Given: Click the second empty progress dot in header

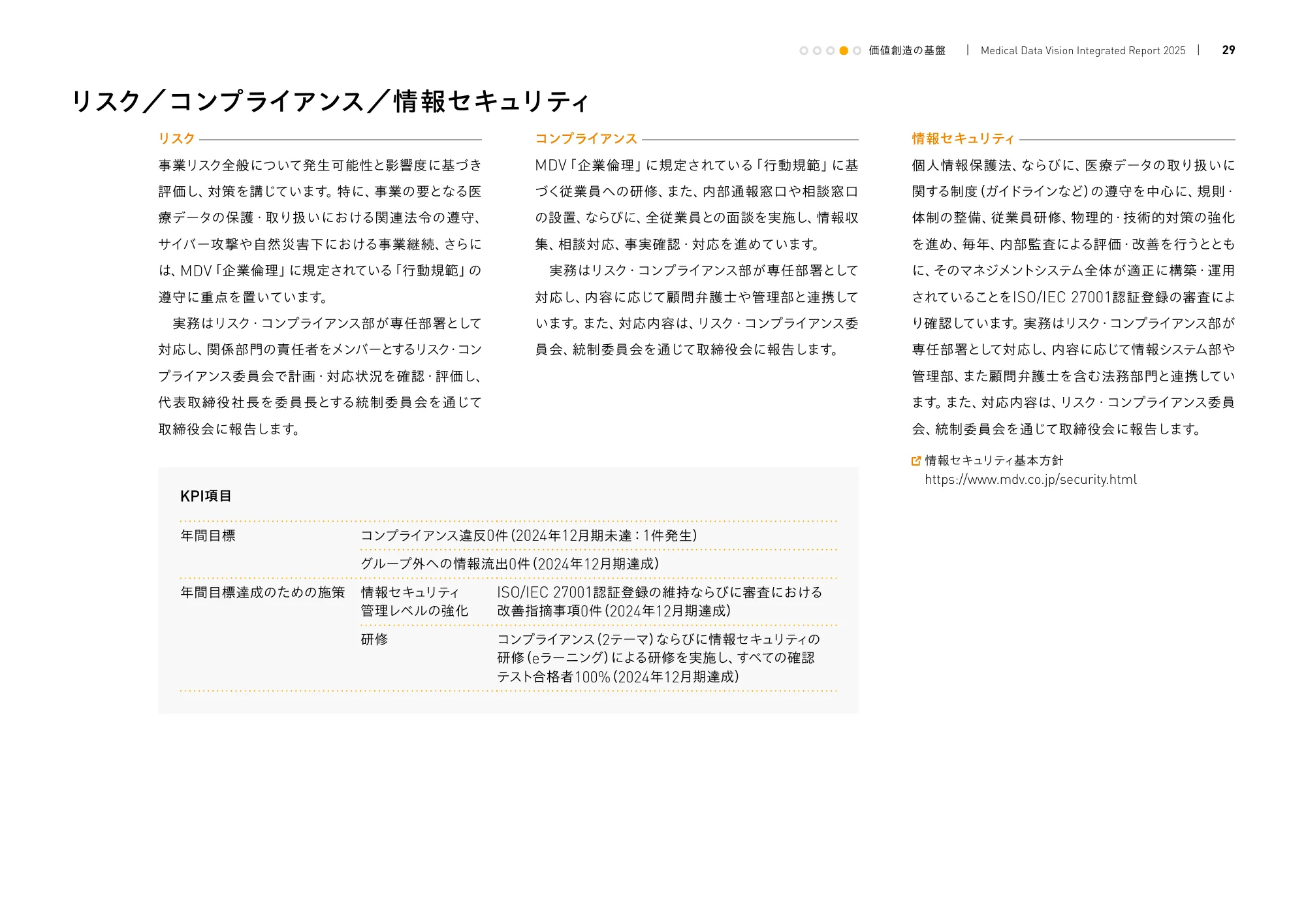Looking at the screenshot, I should 817,50.
